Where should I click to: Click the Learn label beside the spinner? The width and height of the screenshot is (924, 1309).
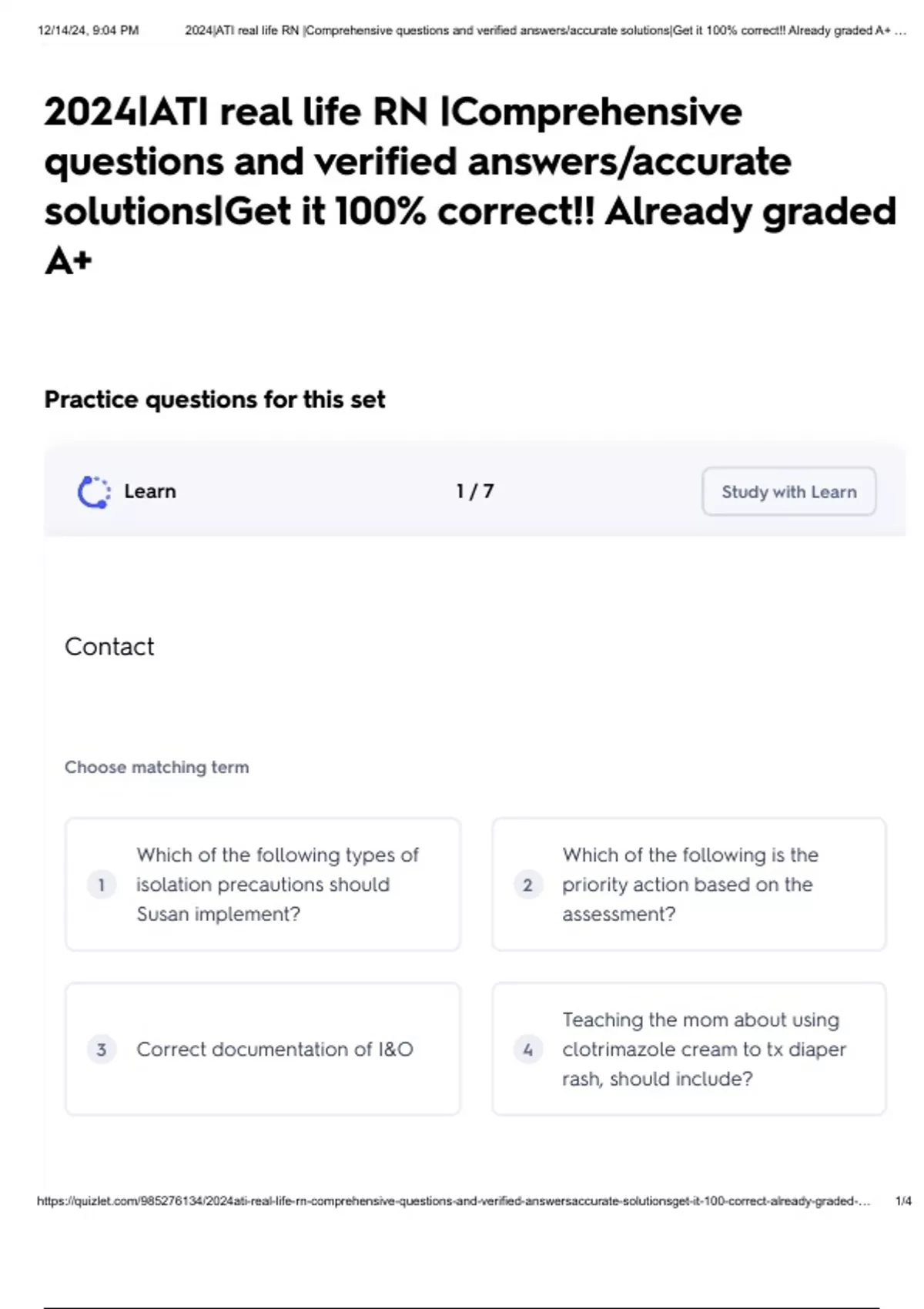[150, 491]
